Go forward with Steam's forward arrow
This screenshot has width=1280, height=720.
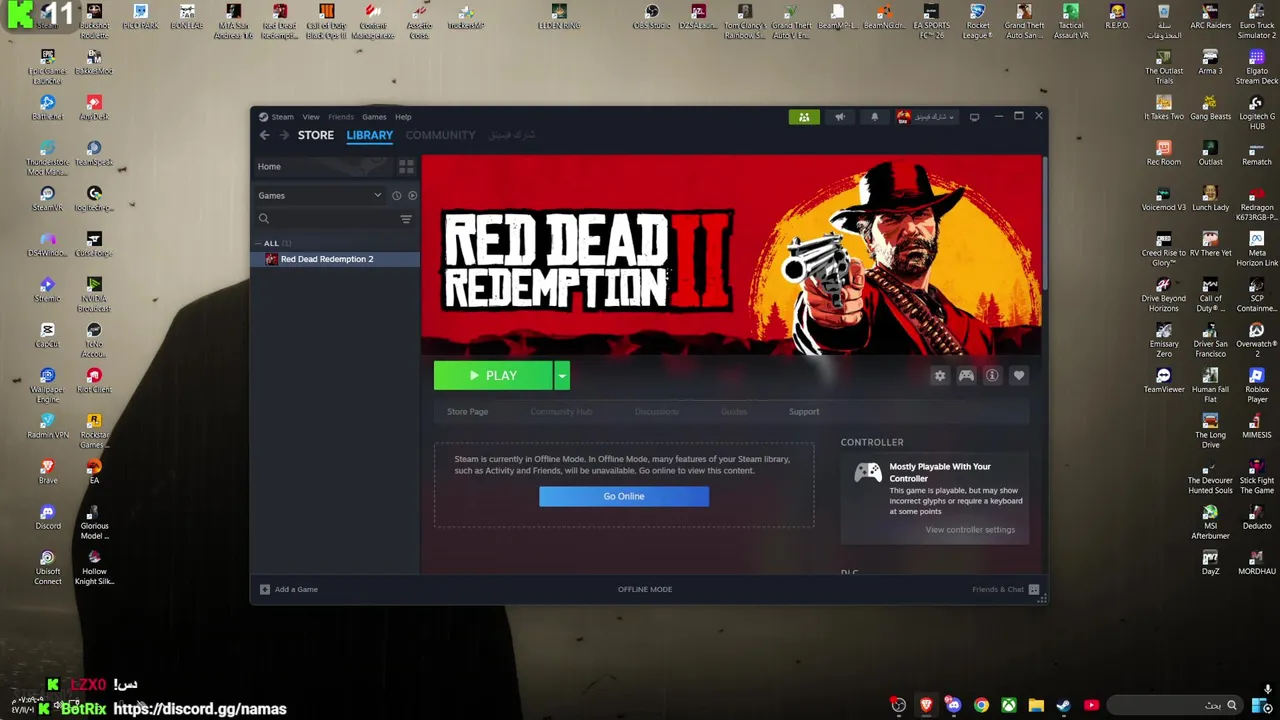pyautogui.click(x=284, y=135)
